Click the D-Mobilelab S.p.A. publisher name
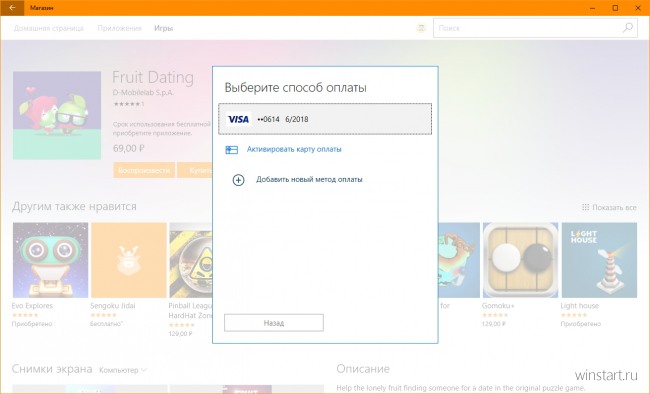Image resolution: width=650 pixels, height=394 pixels. pyautogui.click(x=143, y=92)
